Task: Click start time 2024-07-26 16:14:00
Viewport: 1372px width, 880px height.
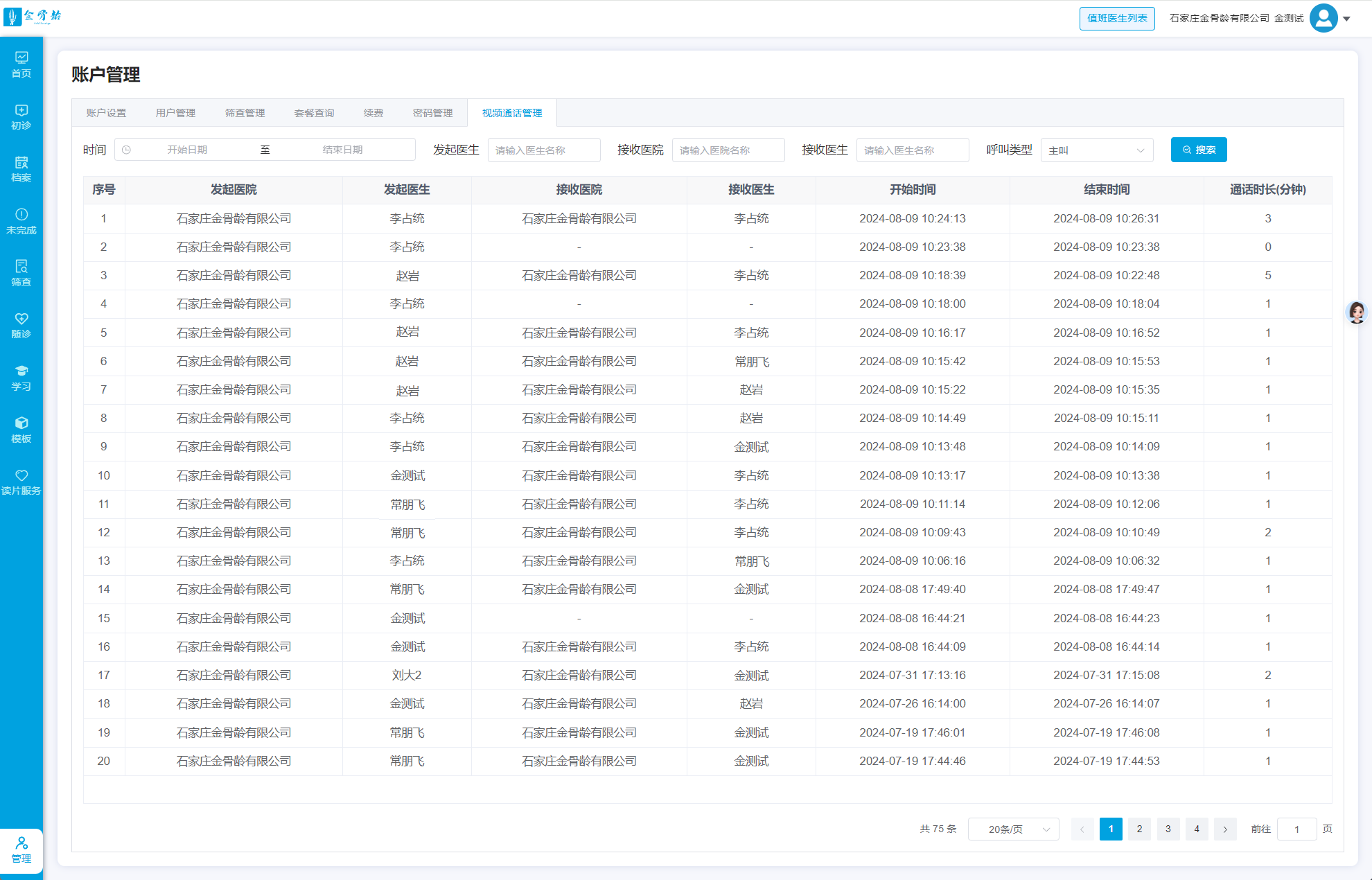Action: coord(913,704)
